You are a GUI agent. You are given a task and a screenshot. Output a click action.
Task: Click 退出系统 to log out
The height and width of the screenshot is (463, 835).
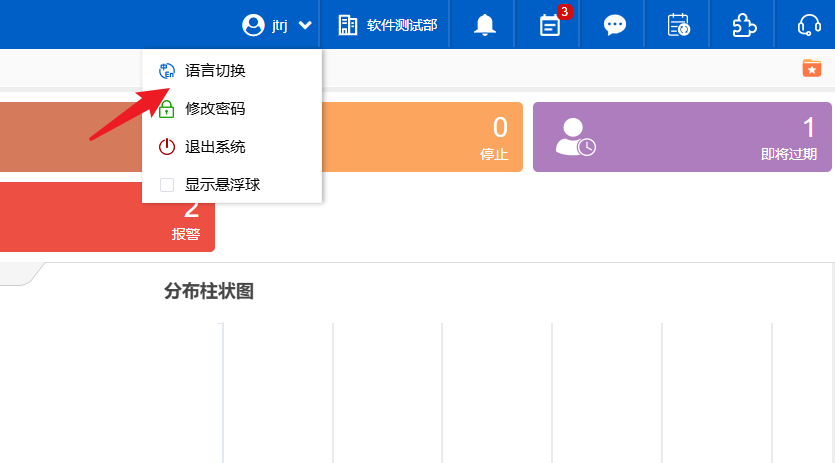point(215,147)
